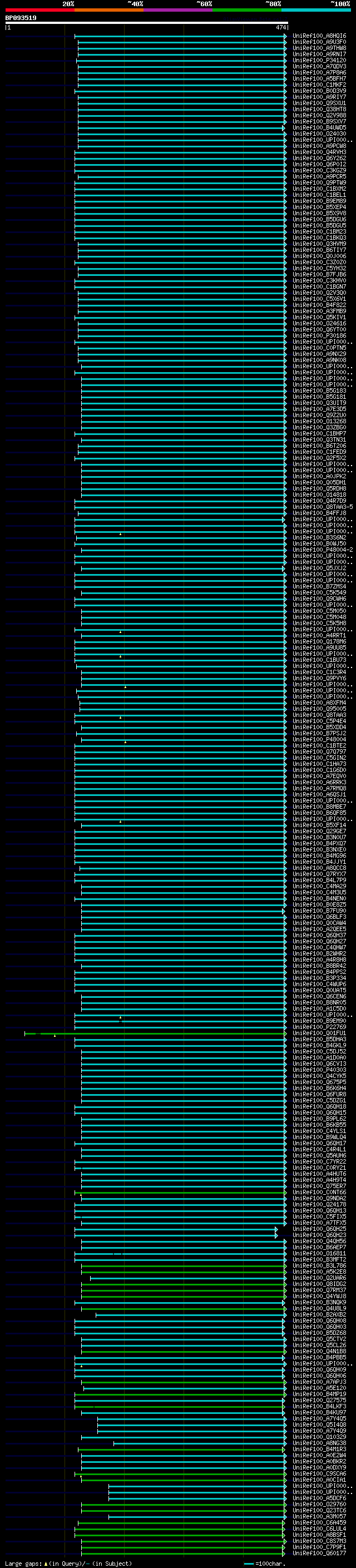The width and height of the screenshot is (356, 1568).
Task: Open hit UniRef100_Q75ER7
Action: [319, 1186]
